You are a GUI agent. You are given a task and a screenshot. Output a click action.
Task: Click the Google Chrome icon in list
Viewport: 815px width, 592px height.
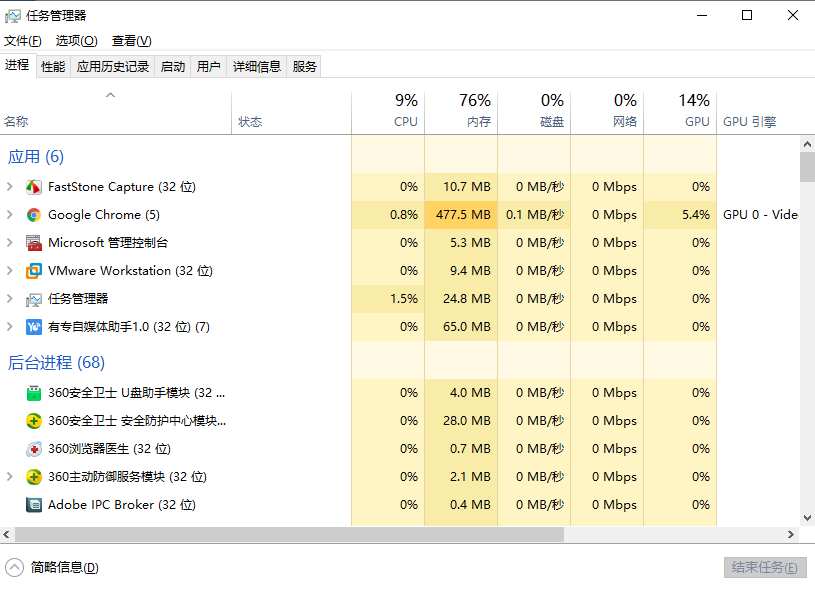[34, 215]
